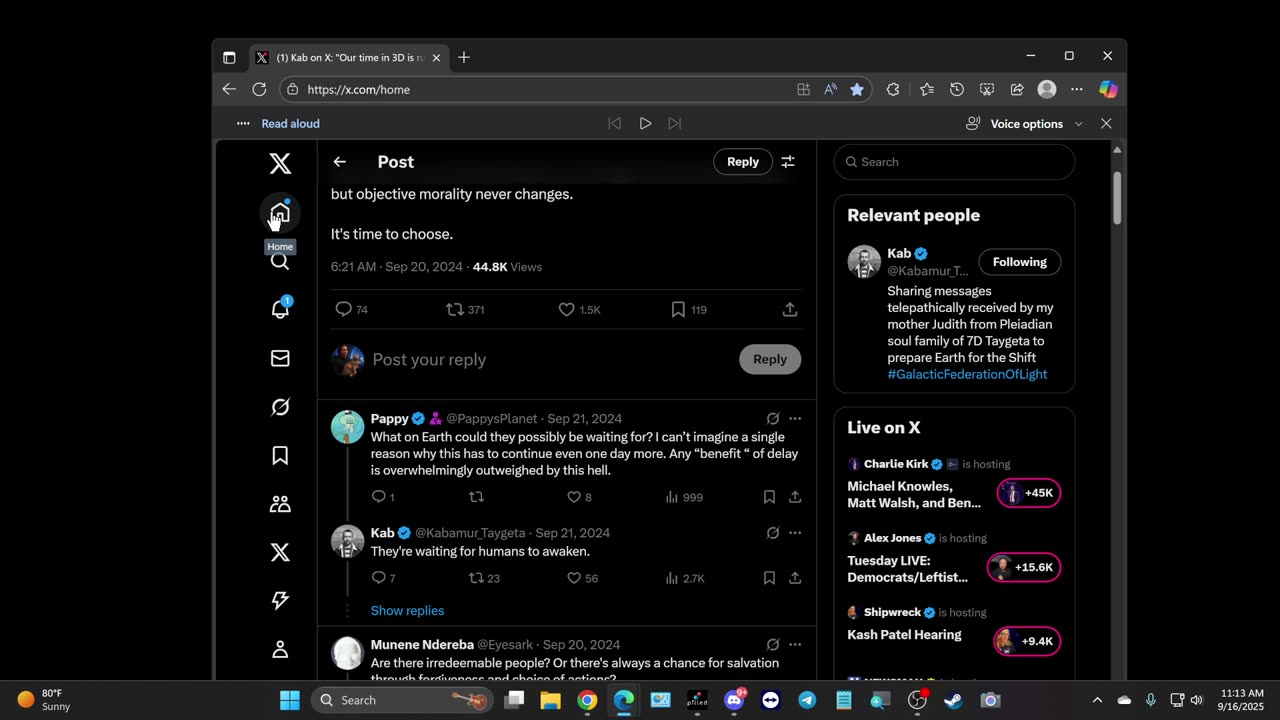Viewport: 1280px width, 720px height.
Task: View analytics for Pappy's 999 views
Action: pos(684,497)
